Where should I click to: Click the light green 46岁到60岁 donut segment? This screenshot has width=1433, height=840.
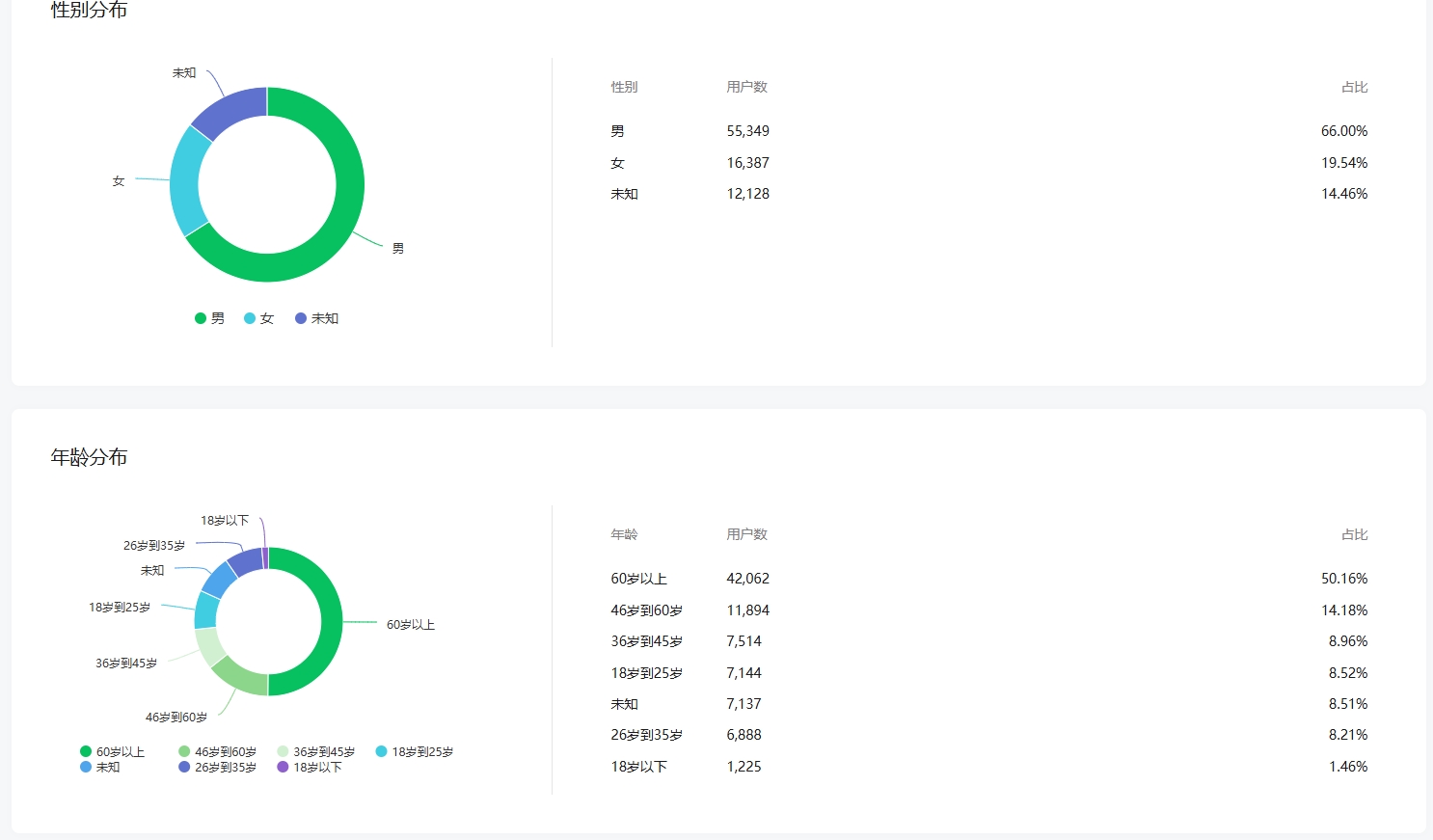pyautogui.click(x=239, y=676)
